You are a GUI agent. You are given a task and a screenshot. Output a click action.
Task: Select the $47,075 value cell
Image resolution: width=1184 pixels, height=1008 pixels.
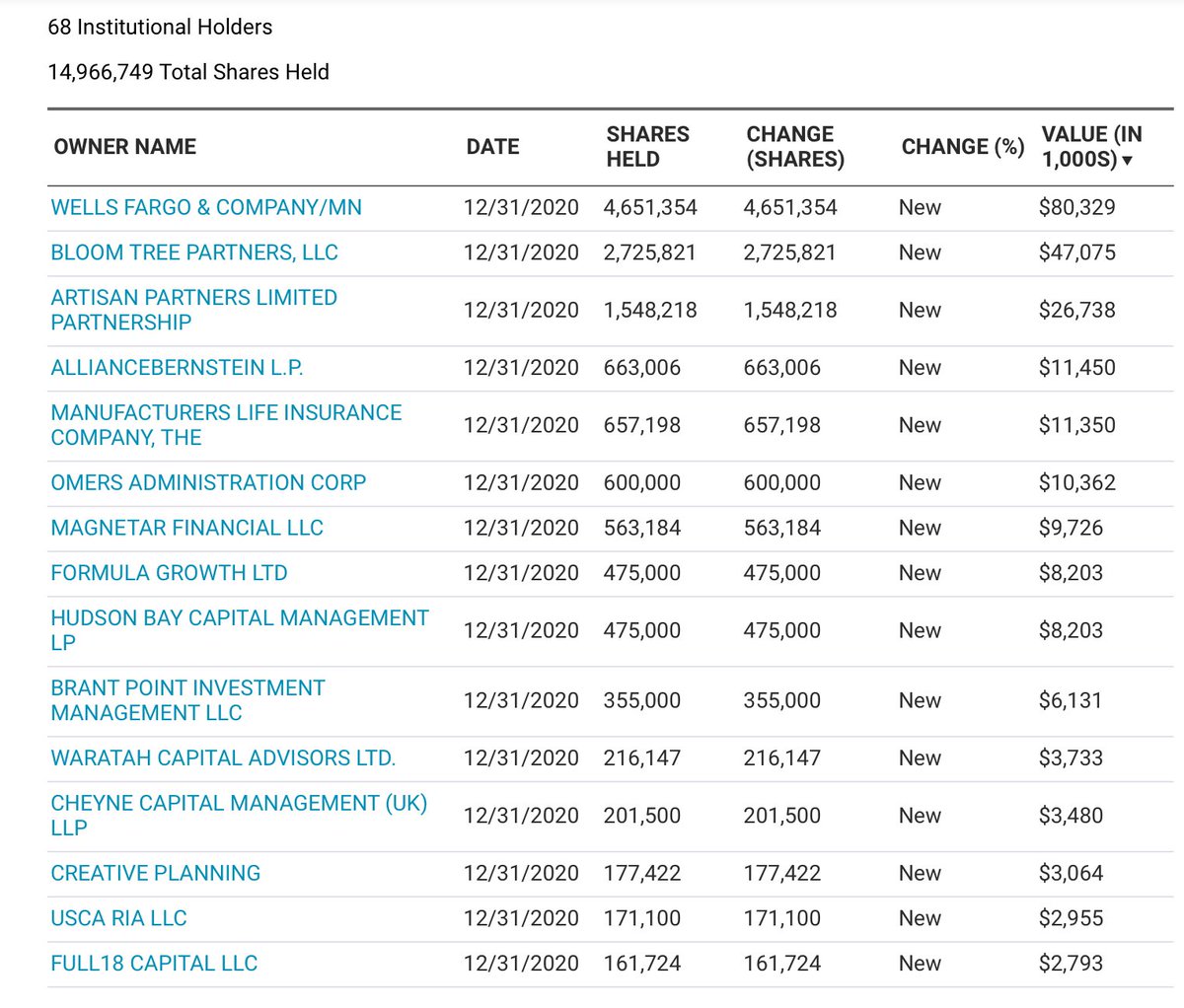[1077, 252]
